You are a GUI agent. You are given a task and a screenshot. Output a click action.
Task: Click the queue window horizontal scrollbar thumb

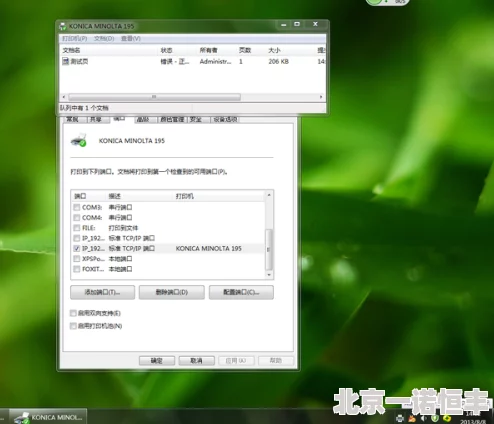click(x=154, y=97)
